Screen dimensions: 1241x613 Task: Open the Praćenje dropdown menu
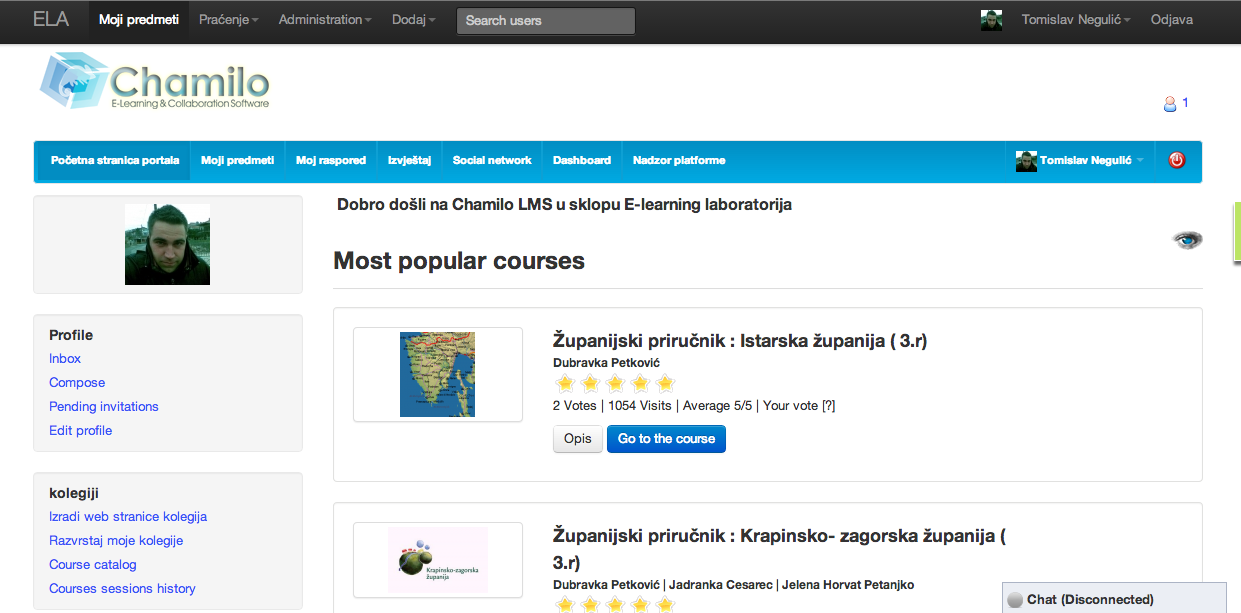point(228,20)
